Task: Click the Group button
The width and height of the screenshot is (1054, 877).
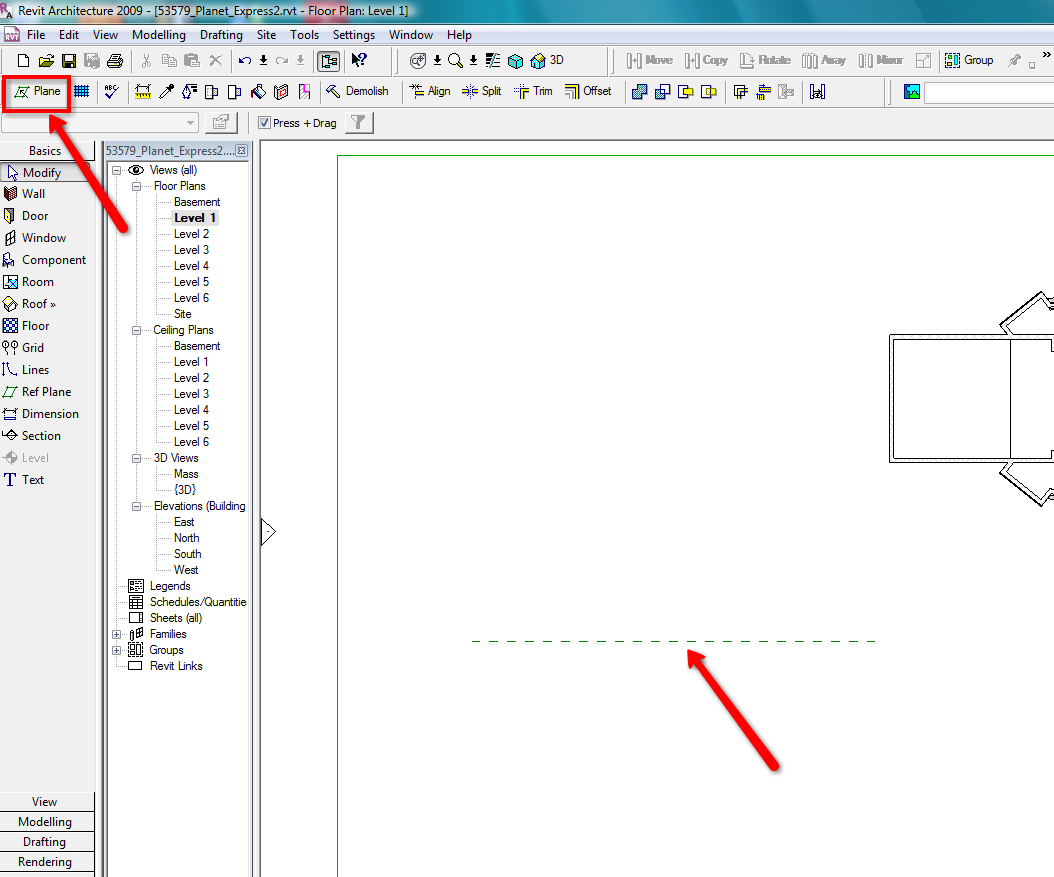Action: [969, 60]
